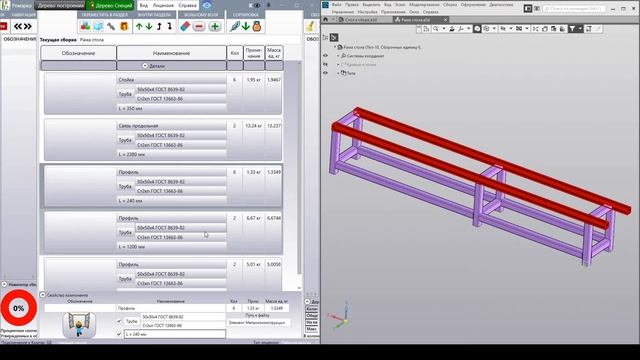
Task: Click the Элемент Металлоконструкции file path field
Action: pos(259,322)
